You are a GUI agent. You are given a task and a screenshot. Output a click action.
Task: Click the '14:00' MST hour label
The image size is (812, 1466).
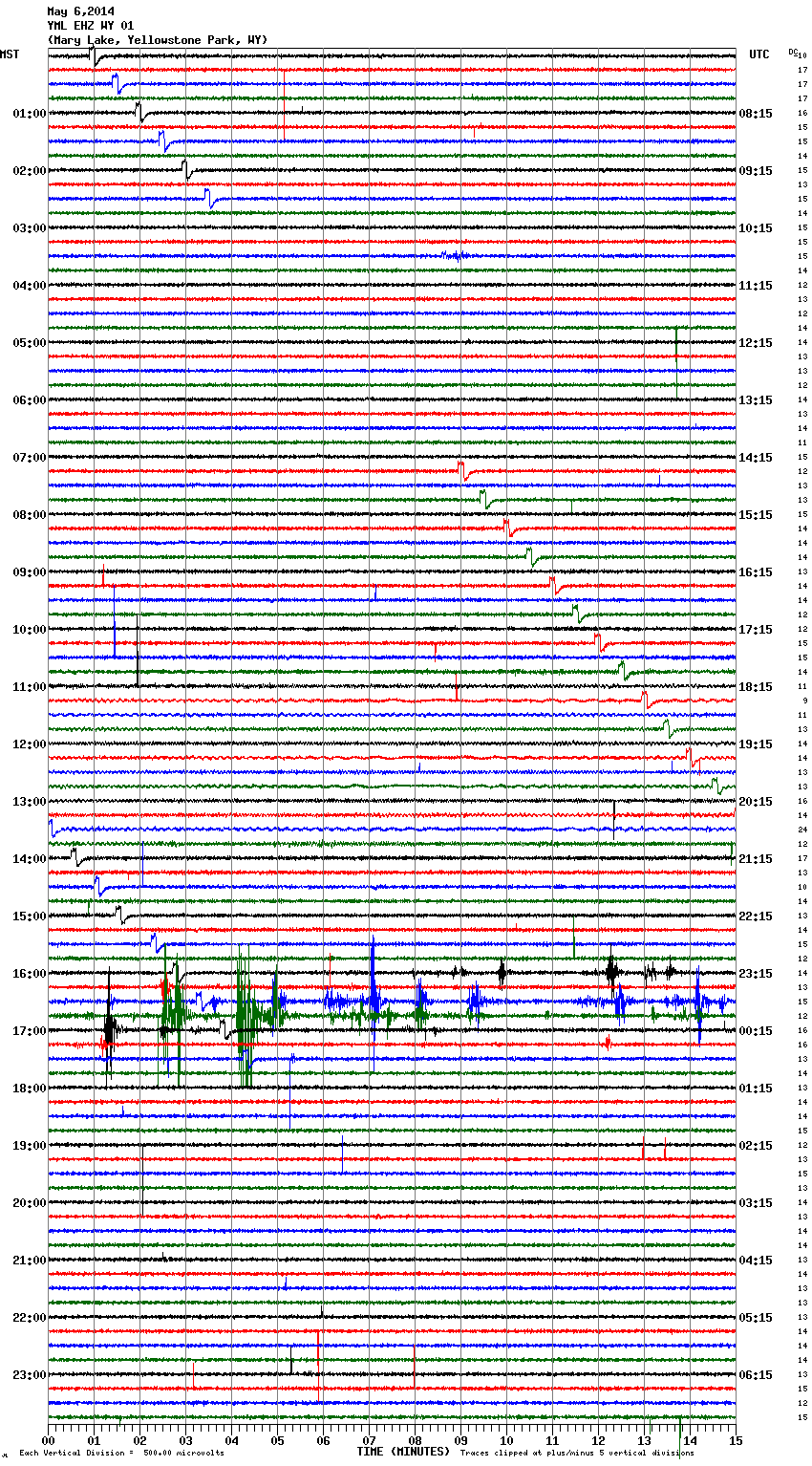click(29, 859)
